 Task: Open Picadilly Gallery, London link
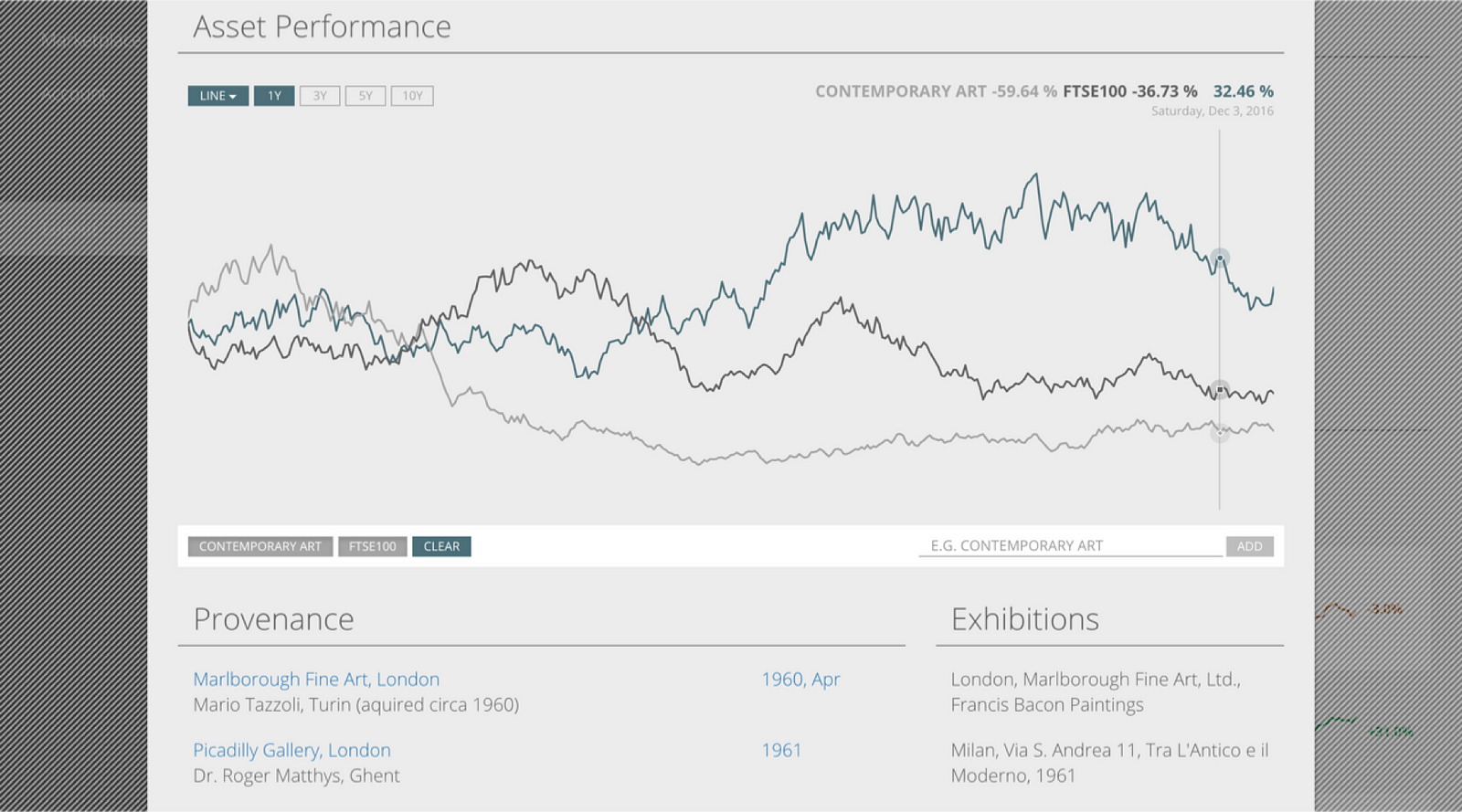coord(291,751)
